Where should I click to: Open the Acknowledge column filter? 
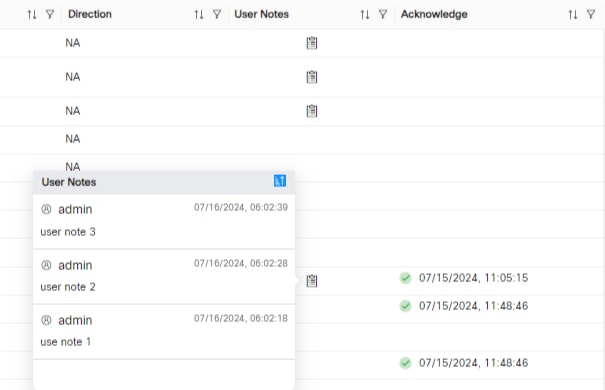[x=591, y=15]
